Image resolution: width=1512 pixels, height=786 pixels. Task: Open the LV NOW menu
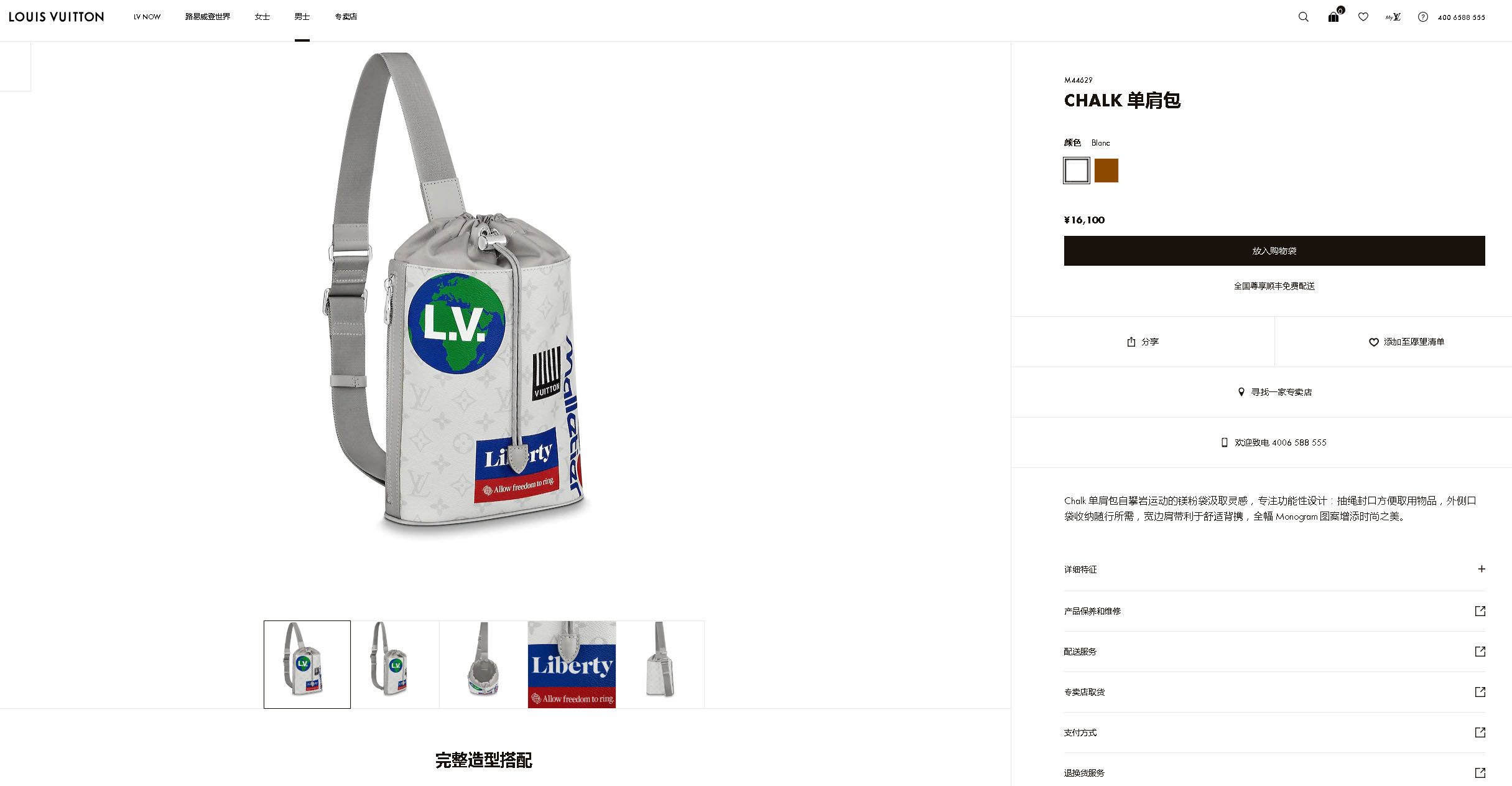point(147,17)
